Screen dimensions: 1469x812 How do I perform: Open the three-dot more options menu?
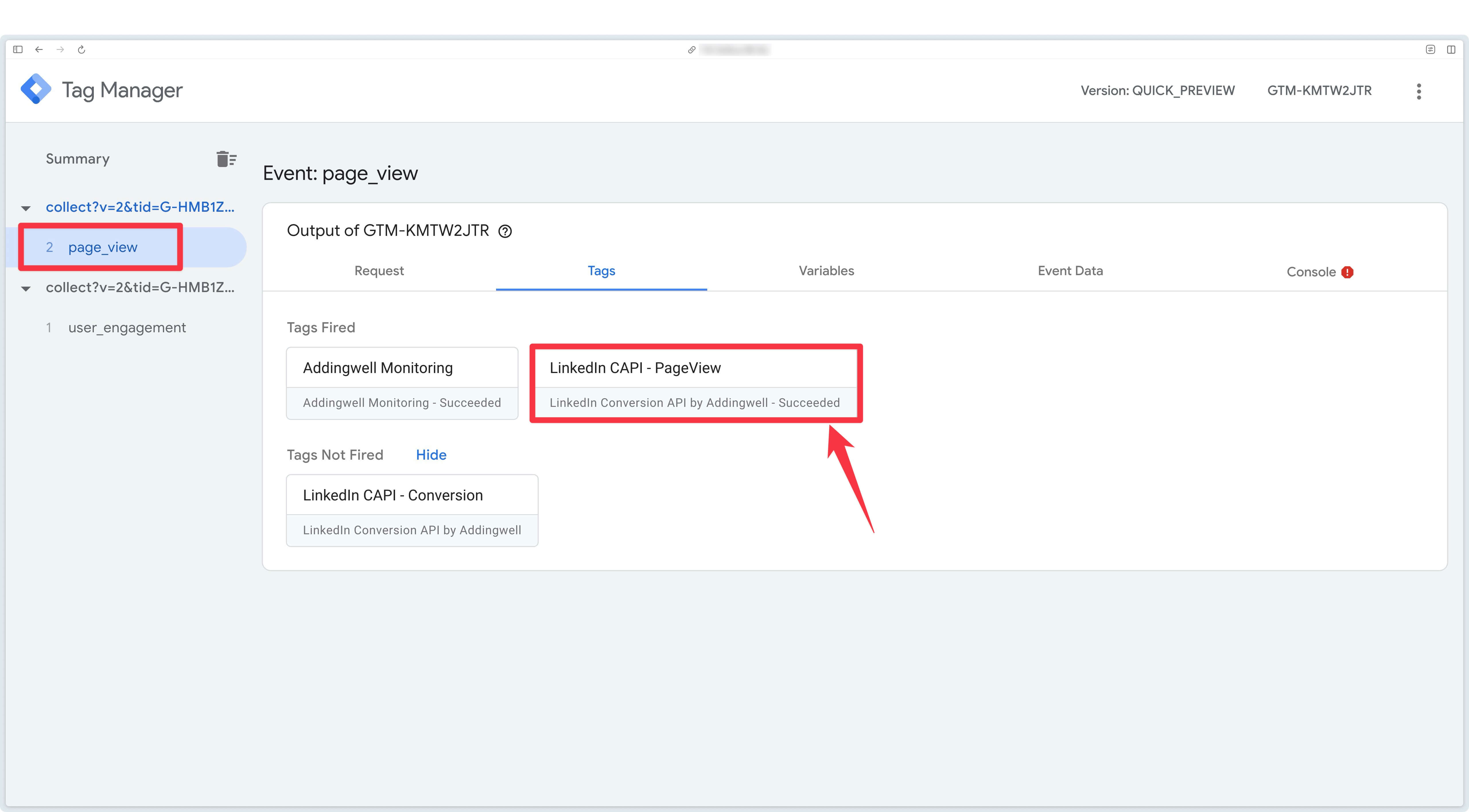(x=1419, y=91)
